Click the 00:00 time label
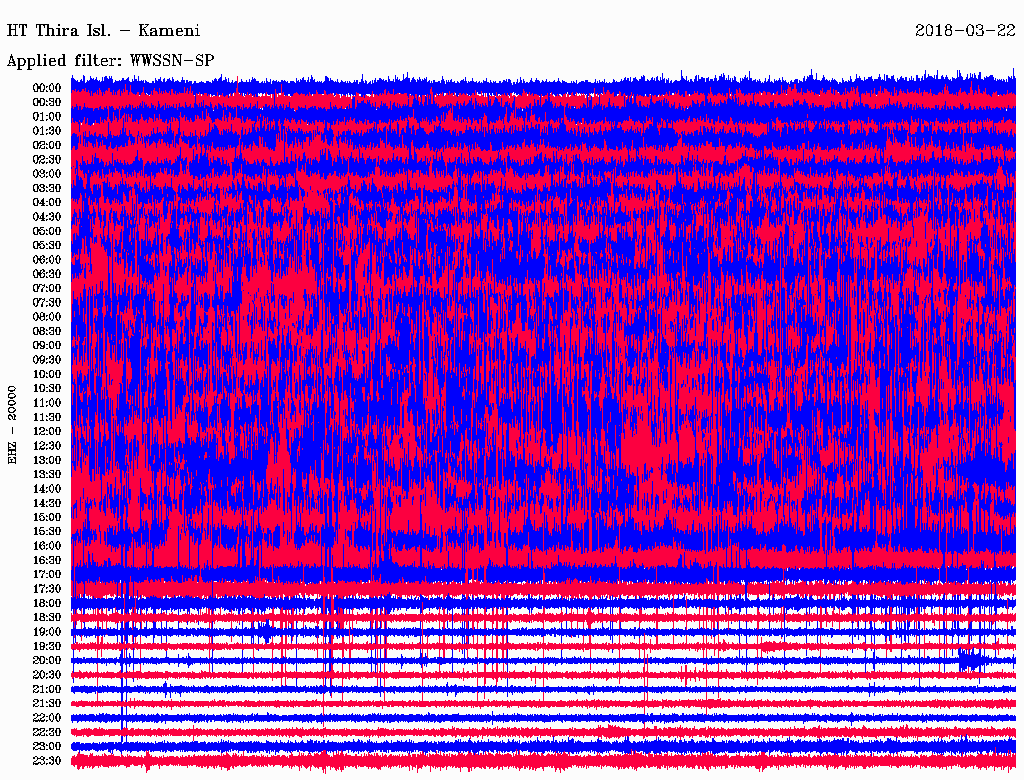 (x=47, y=88)
